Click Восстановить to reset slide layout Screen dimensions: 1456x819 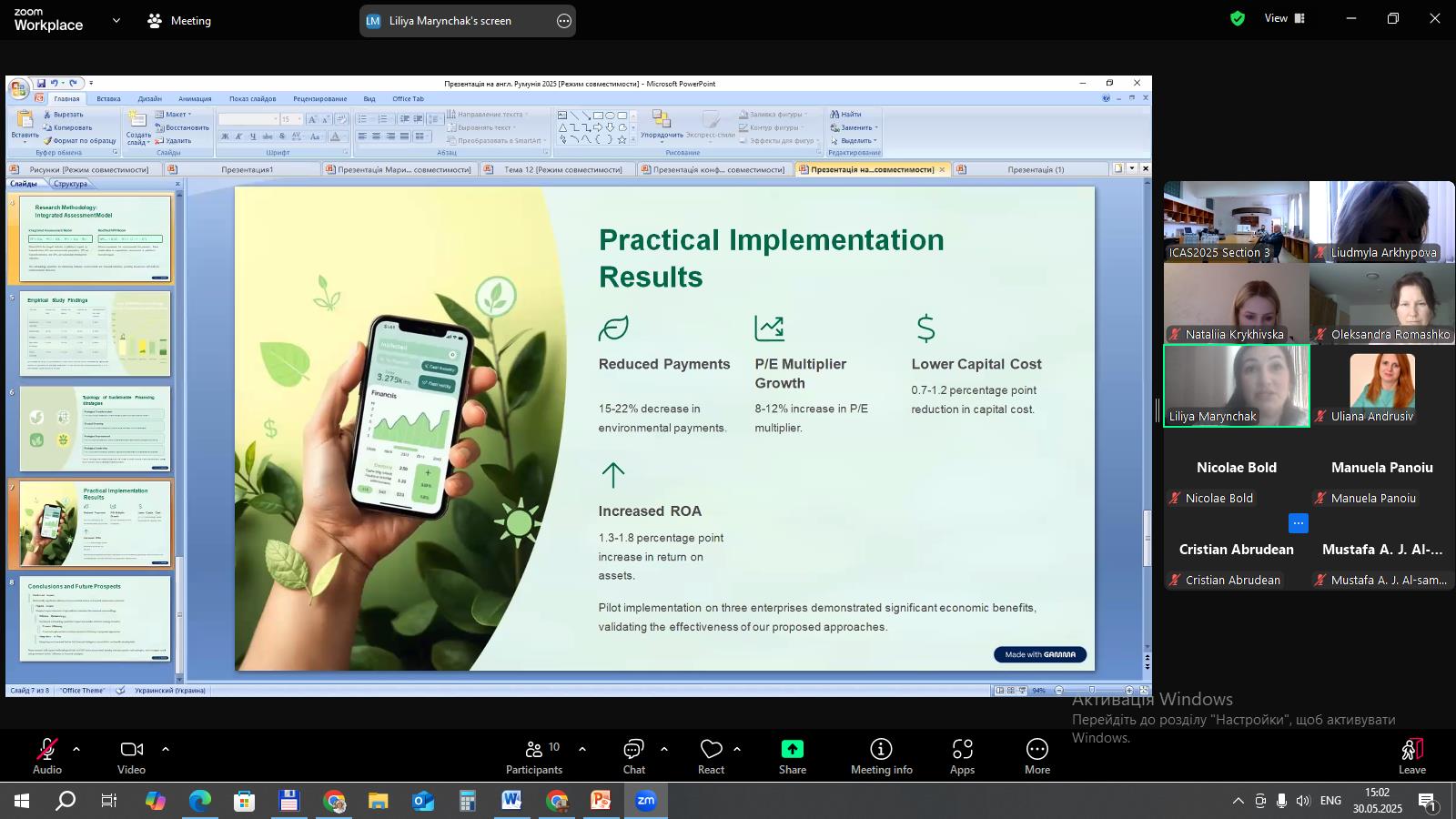(182, 127)
